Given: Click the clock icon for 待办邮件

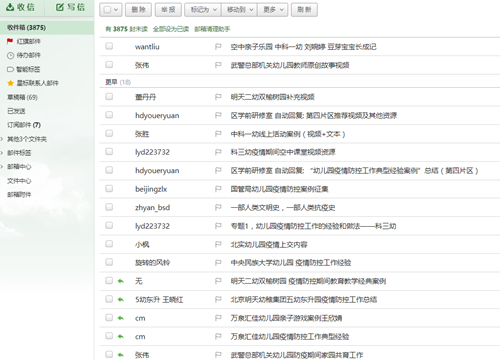Looking at the screenshot, I should tap(10, 55).
